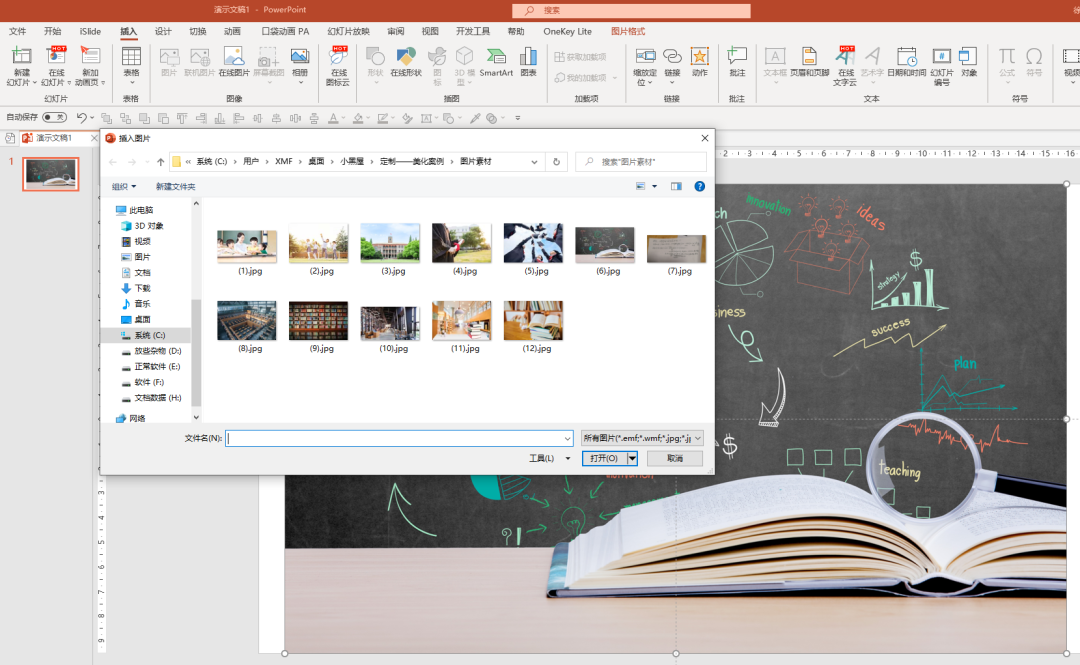Expand the 组织 (Organize) dropdown
The image size is (1080, 665).
124,187
